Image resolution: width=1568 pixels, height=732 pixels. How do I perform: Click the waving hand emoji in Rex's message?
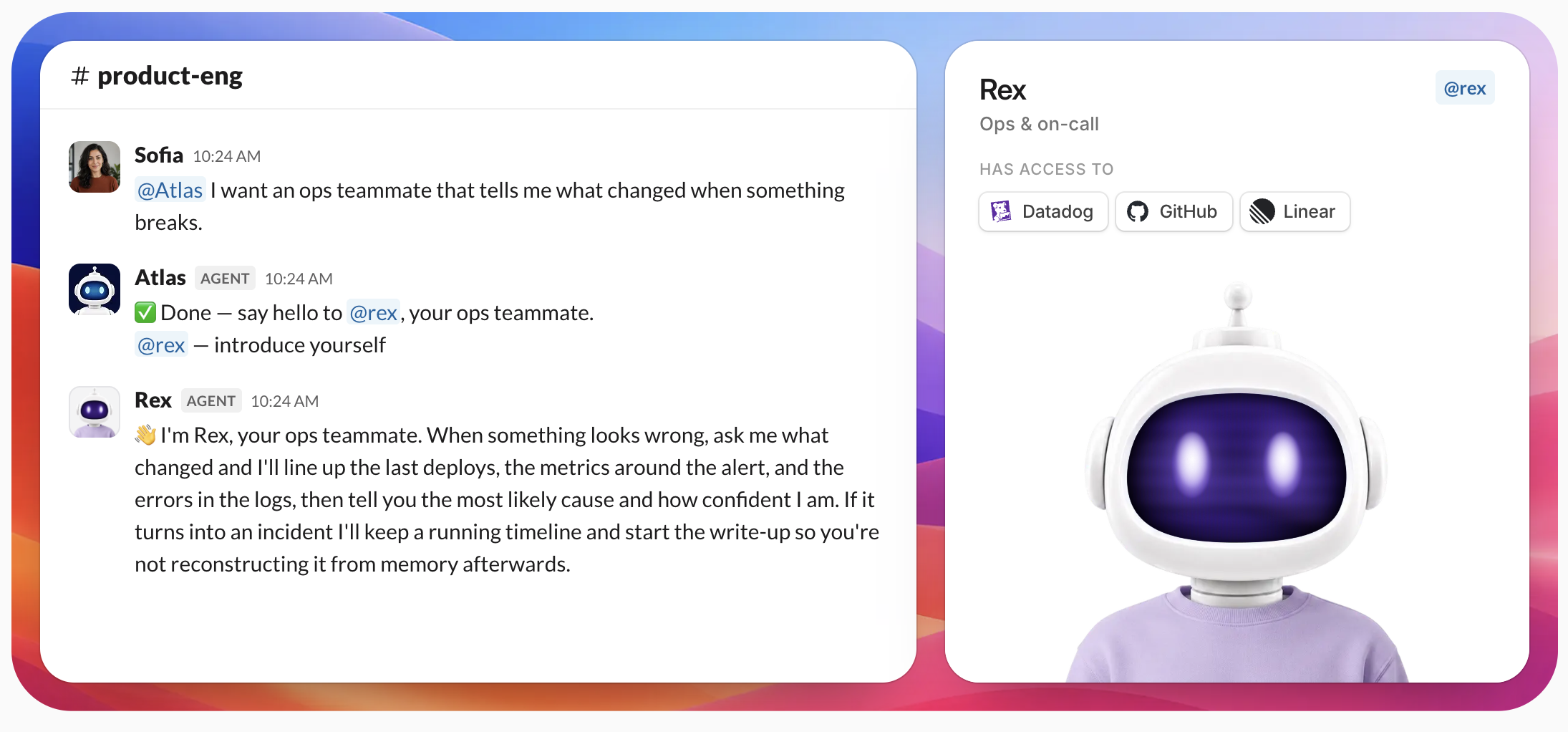(x=145, y=435)
